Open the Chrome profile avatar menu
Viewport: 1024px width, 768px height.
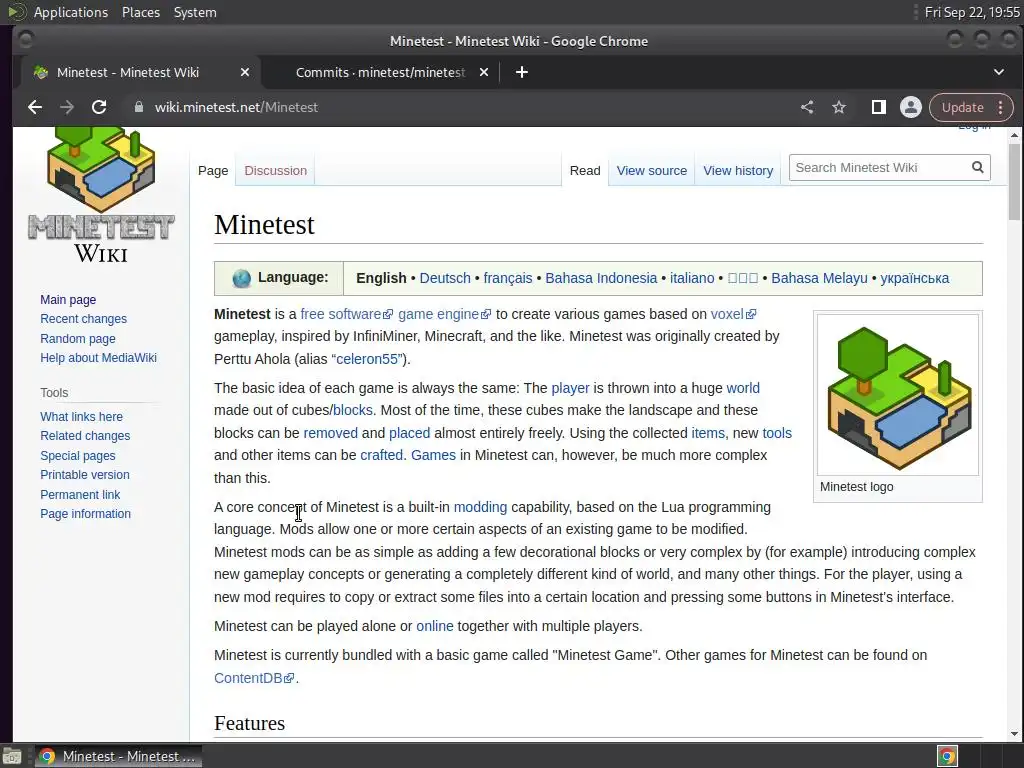(x=910, y=107)
